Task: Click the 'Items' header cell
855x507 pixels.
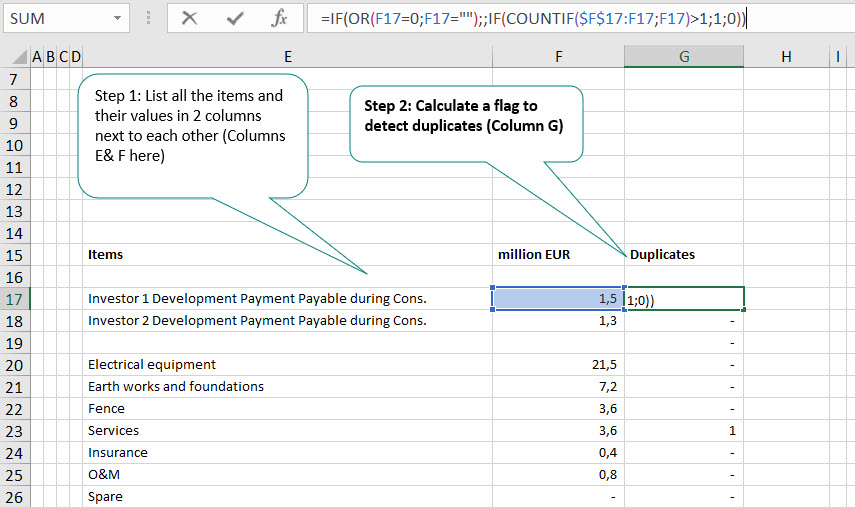Action: pos(287,255)
